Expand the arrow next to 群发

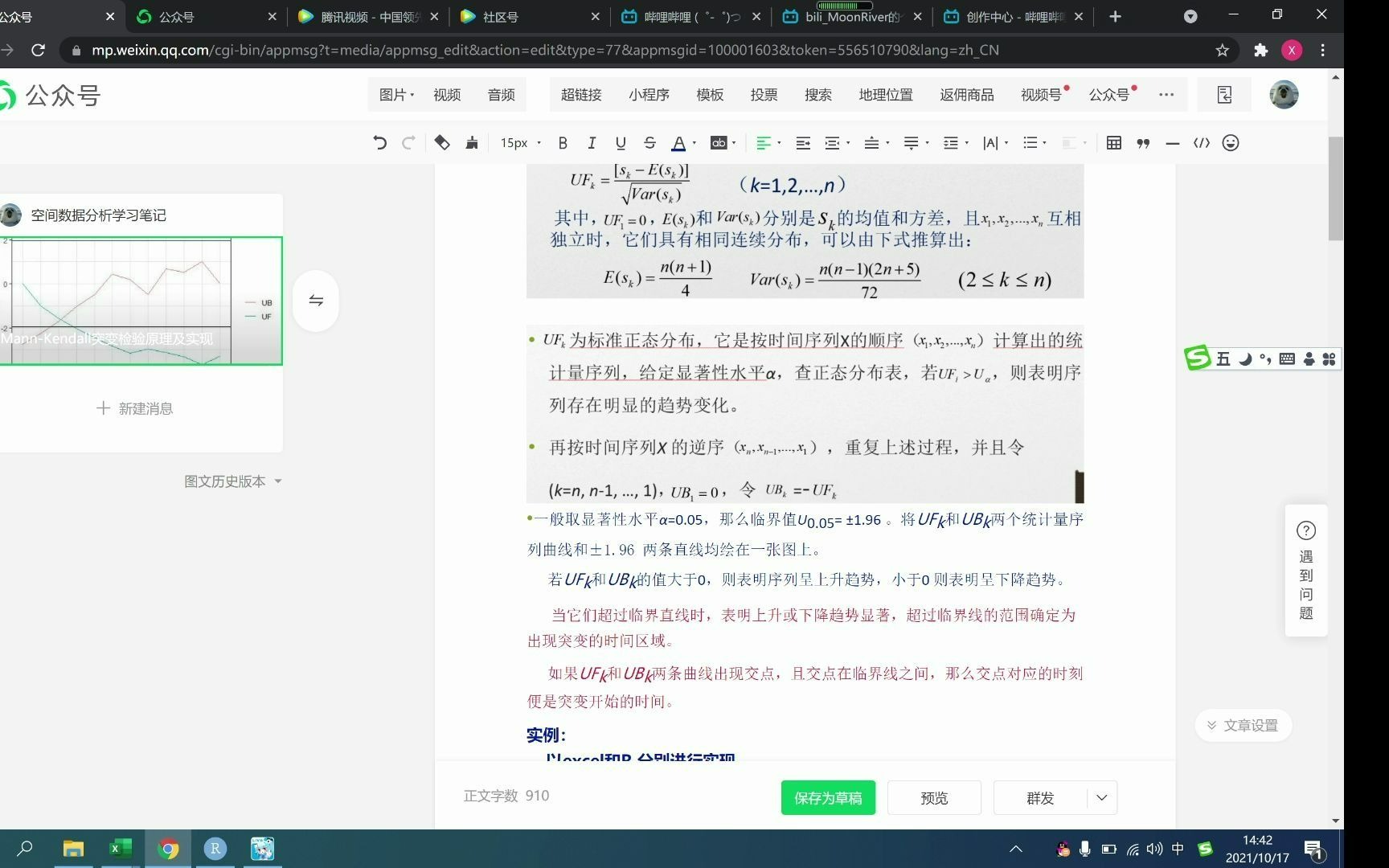click(1102, 798)
